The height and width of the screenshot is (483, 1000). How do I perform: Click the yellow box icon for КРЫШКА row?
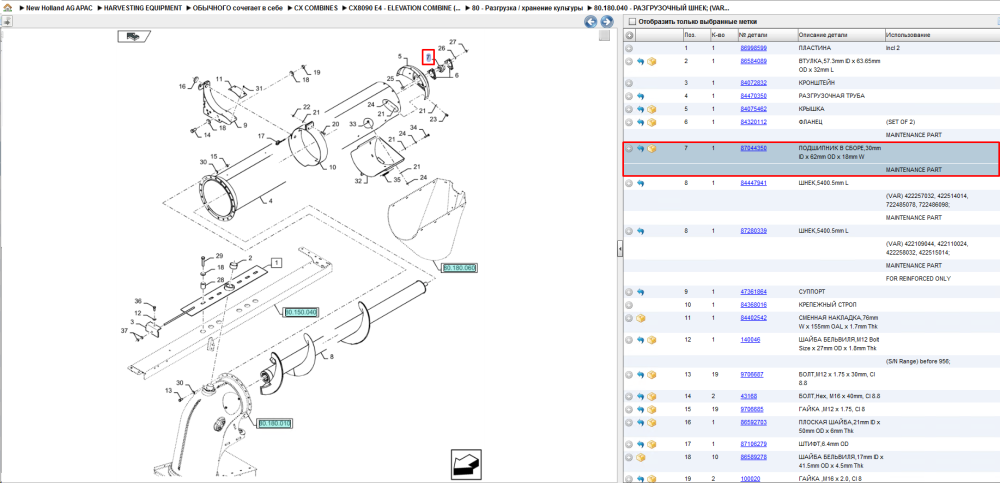click(652, 109)
